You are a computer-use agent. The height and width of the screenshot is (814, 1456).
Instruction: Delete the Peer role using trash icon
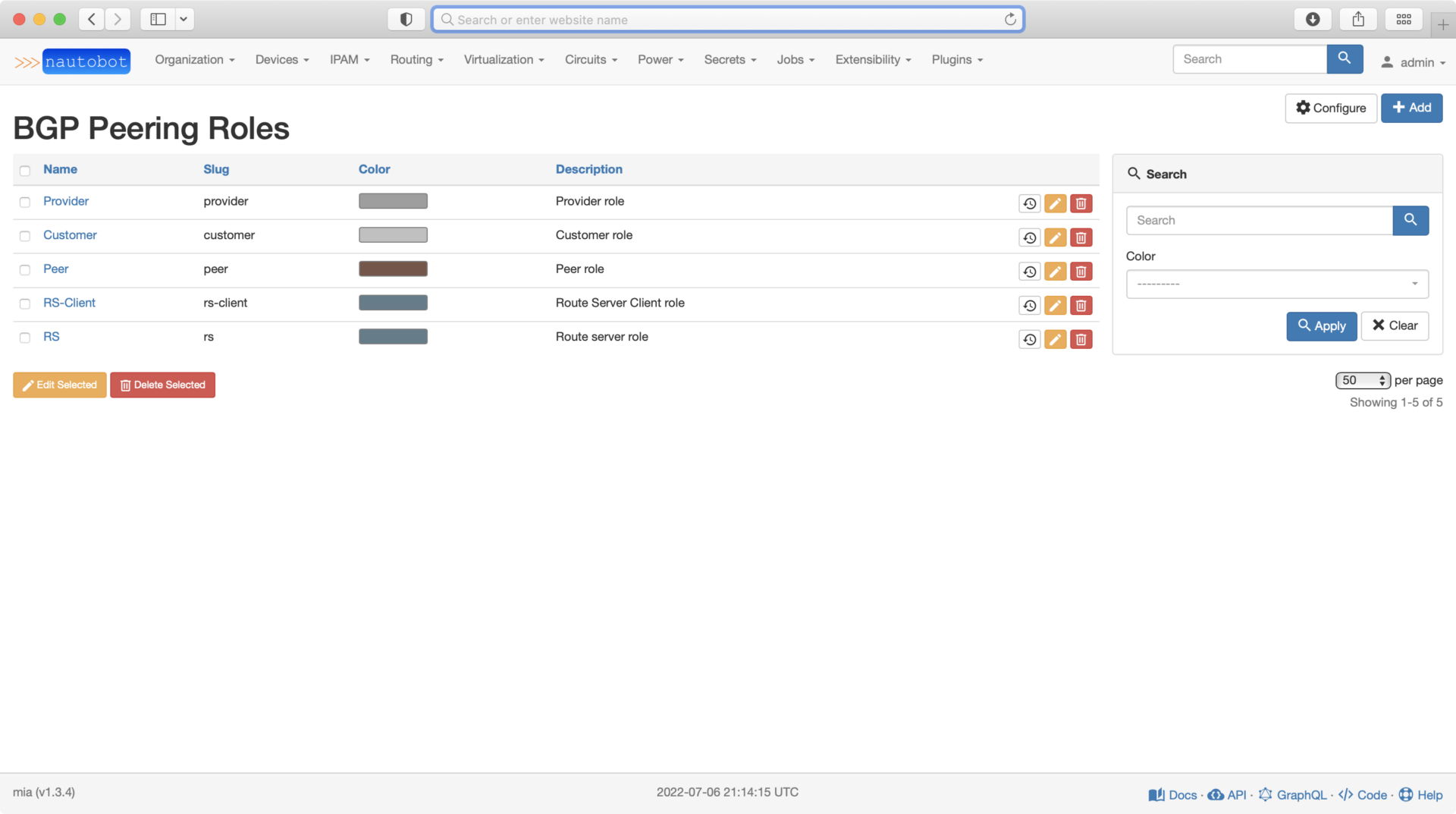point(1081,272)
